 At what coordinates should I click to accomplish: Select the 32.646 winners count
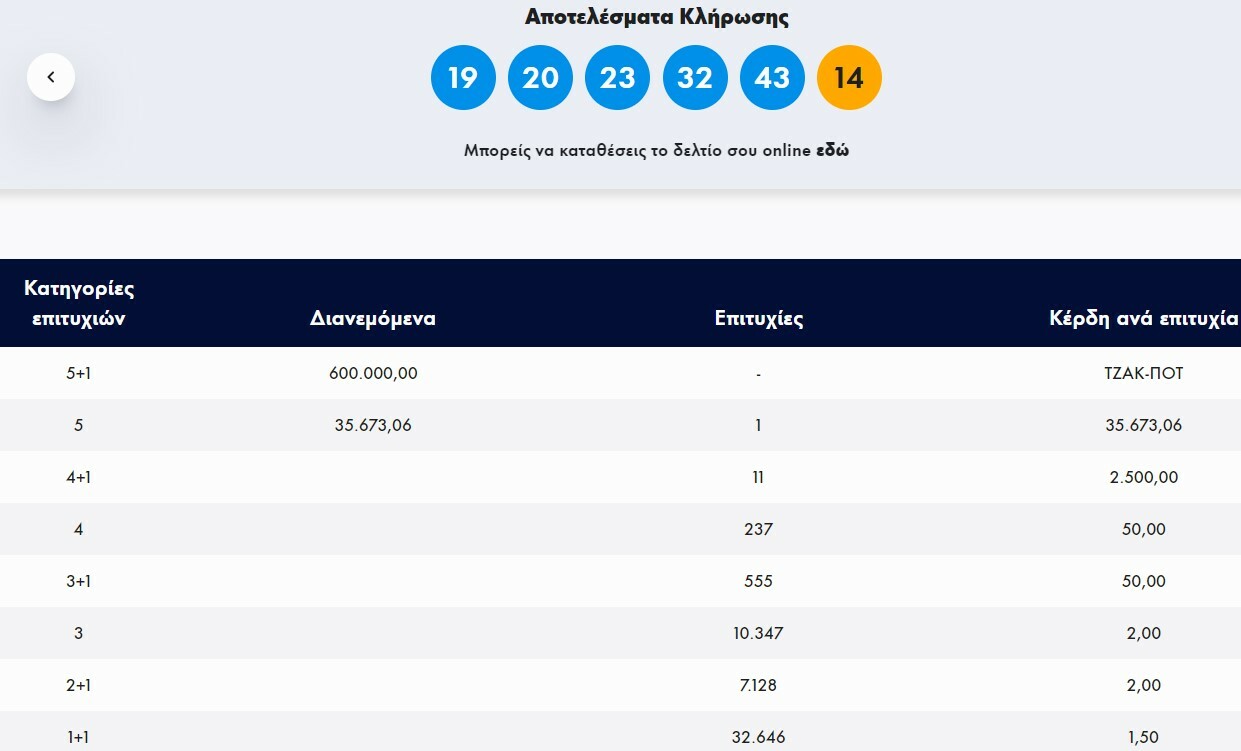[759, 737]
